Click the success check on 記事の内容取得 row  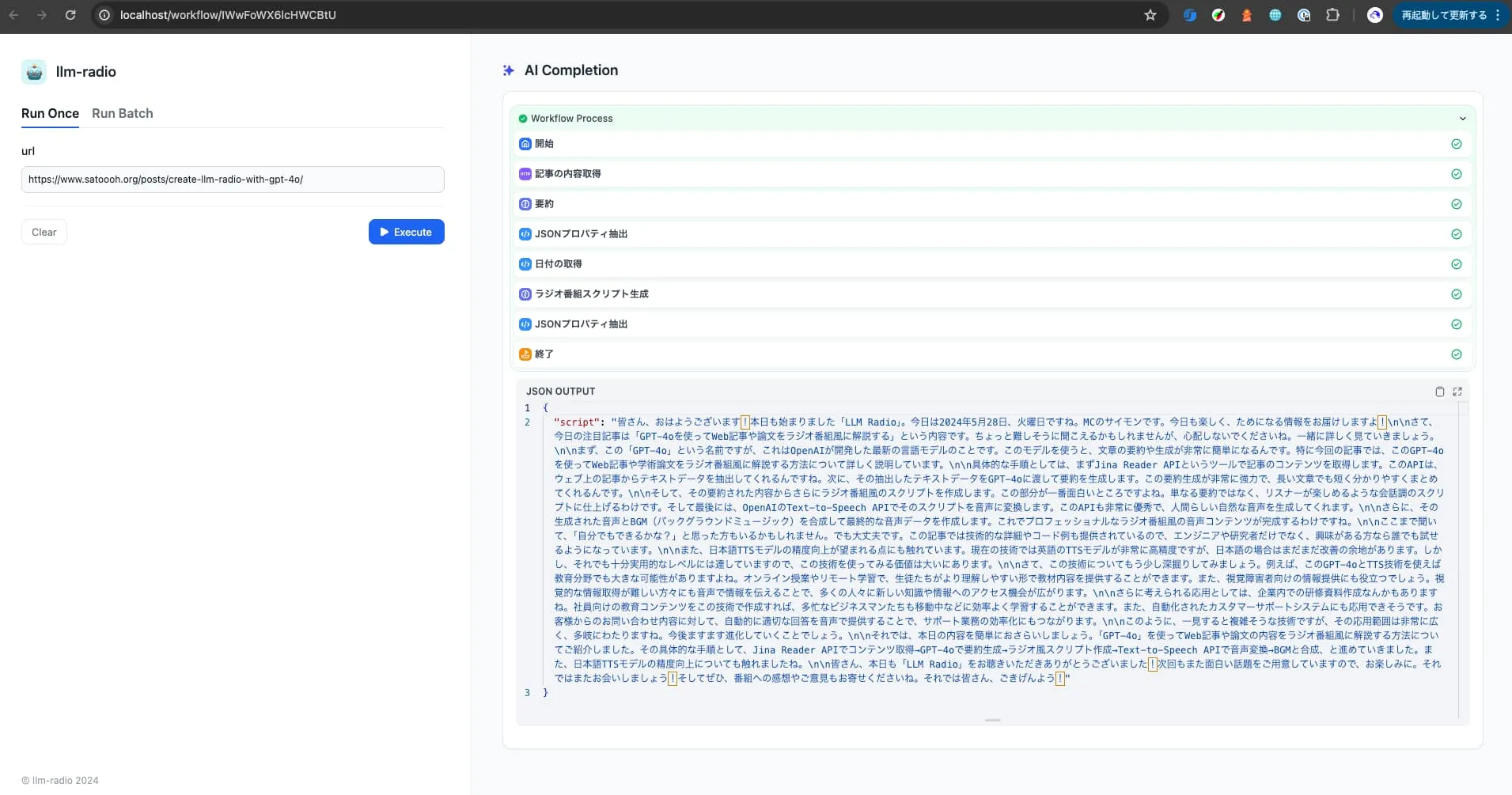[x=1457, y=174]
